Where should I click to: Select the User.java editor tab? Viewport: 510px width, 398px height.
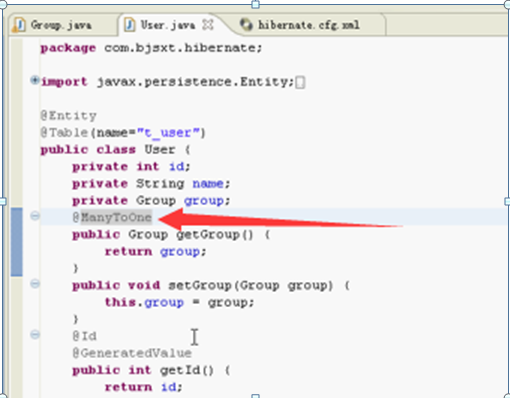tap(168, 25)
